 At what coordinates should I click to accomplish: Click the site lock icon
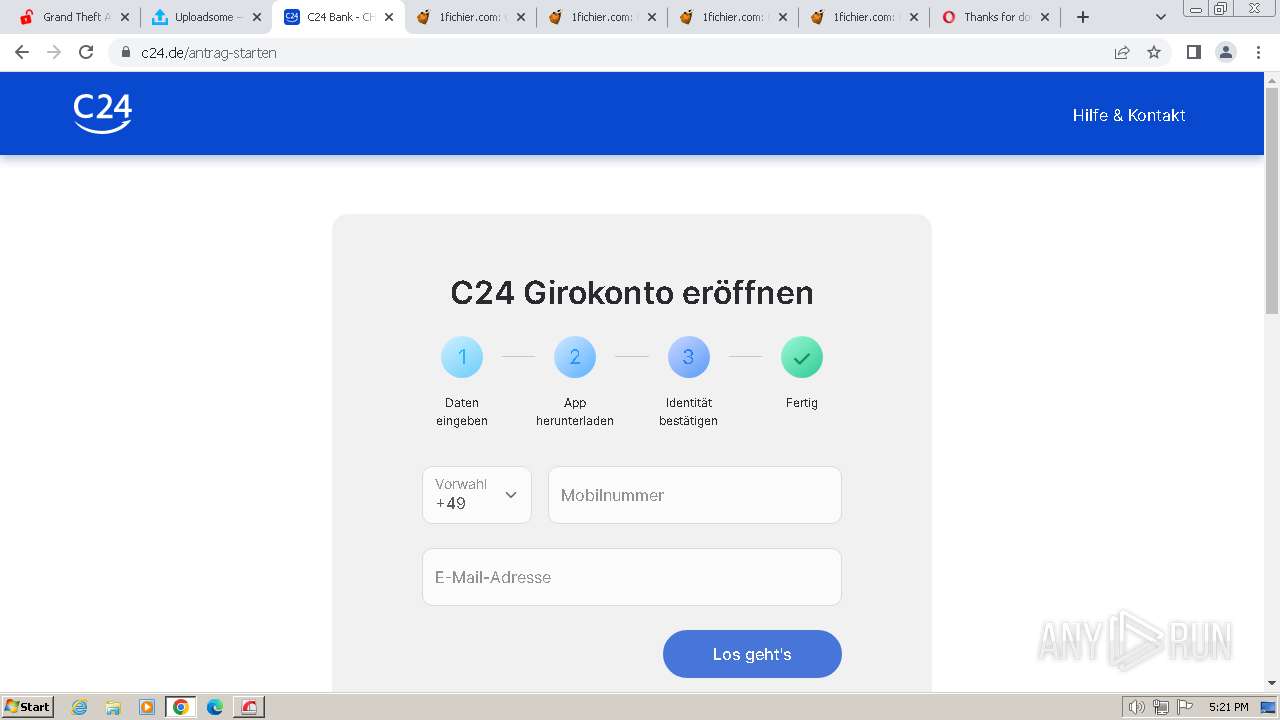tap(126, 52)
